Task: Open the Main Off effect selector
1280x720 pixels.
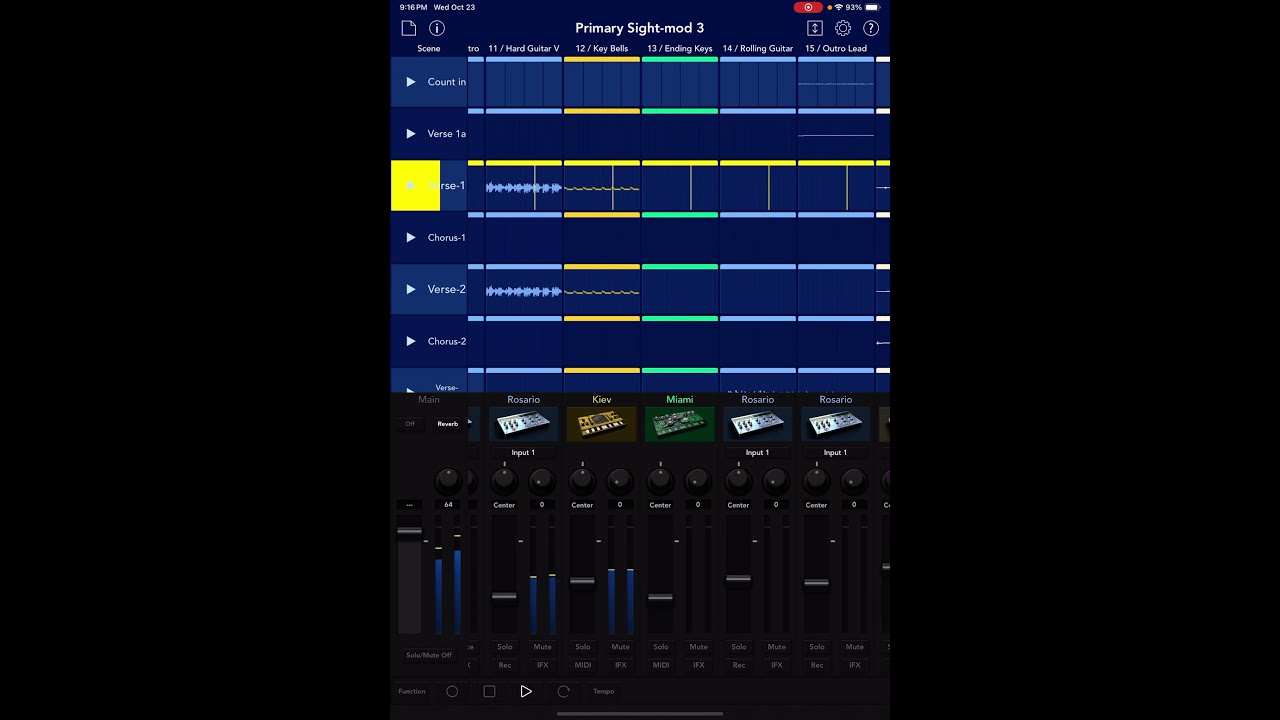Action: [x=410, y=424]
